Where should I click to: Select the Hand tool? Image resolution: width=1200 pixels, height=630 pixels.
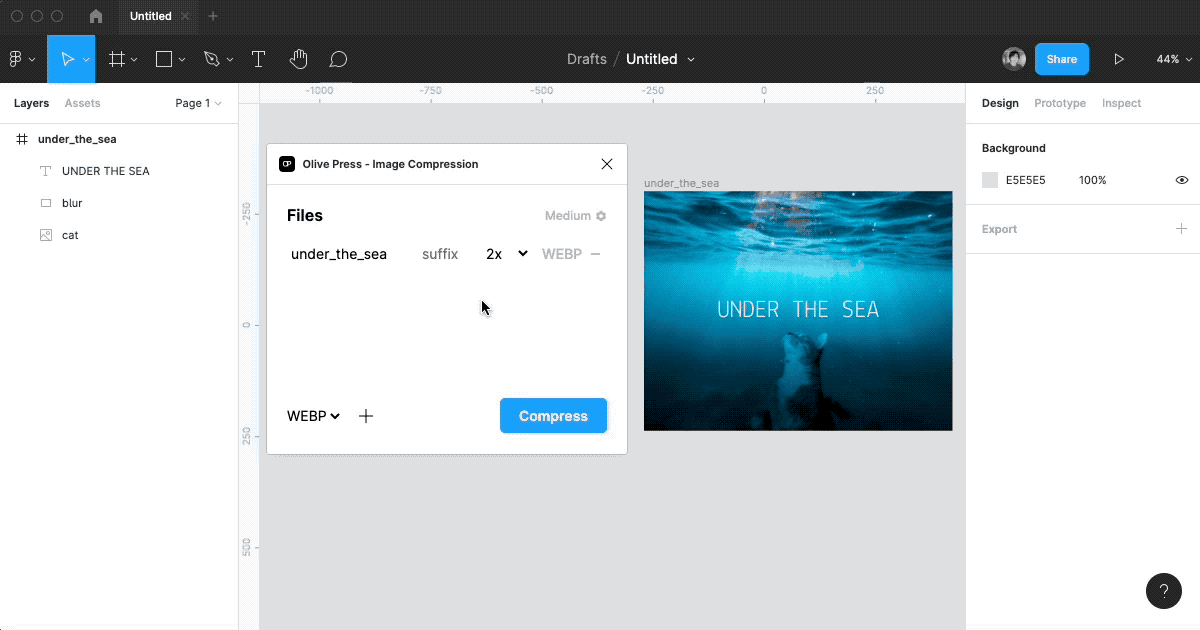click(x=298, y=59)
